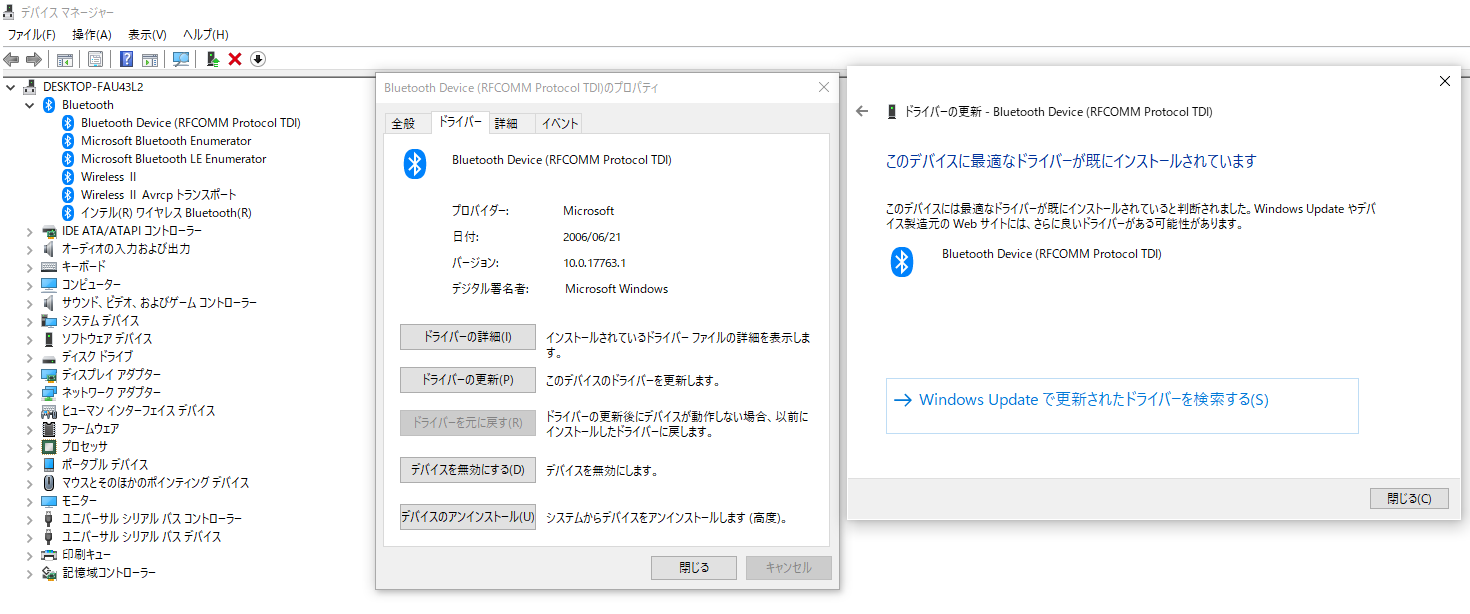This screenshot has width=1470, height=614.
Task: Expand コンピューター category
Action: [29, 284]
